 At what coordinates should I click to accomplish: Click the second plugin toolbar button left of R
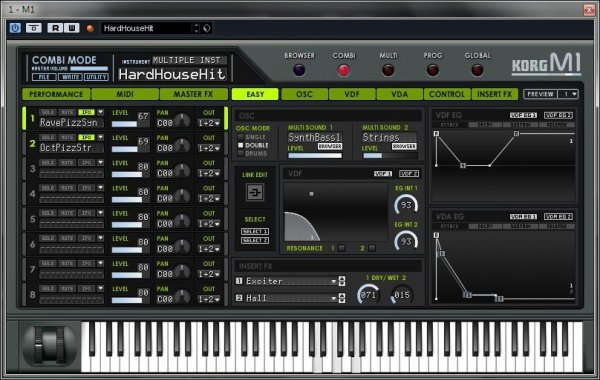point(34,28)
